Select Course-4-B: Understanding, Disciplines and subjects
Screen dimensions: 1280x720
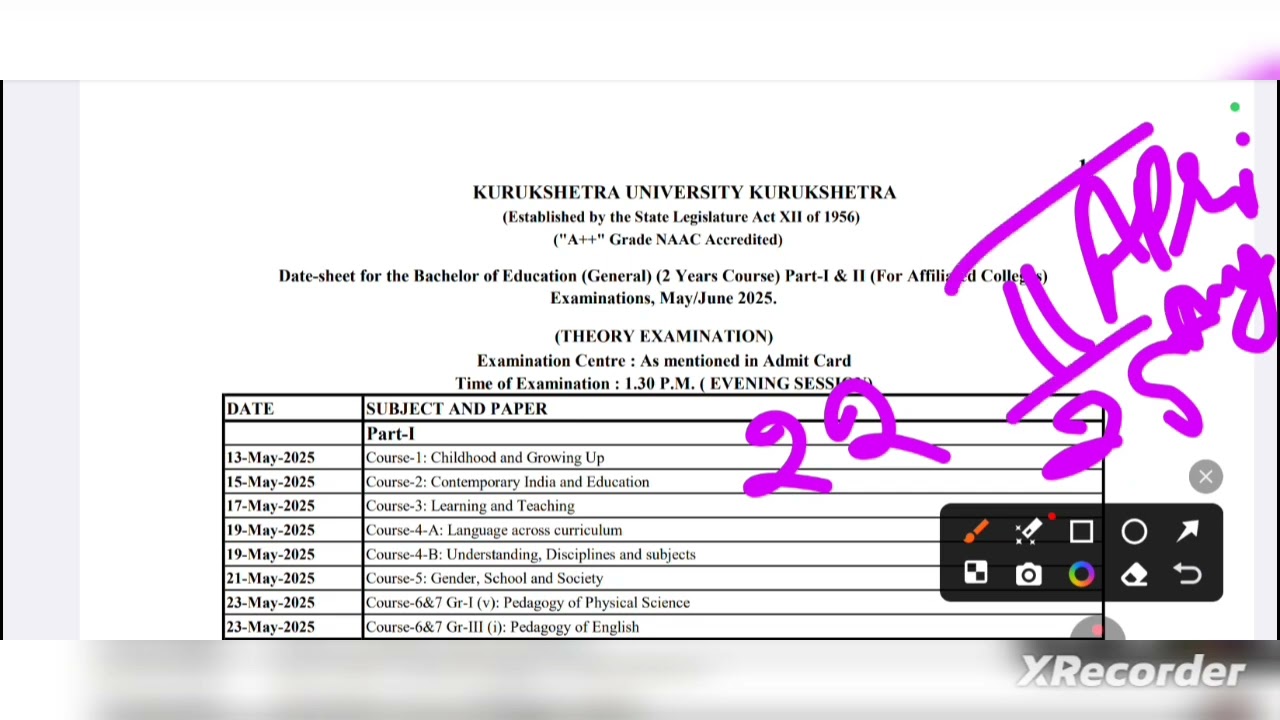530,554
